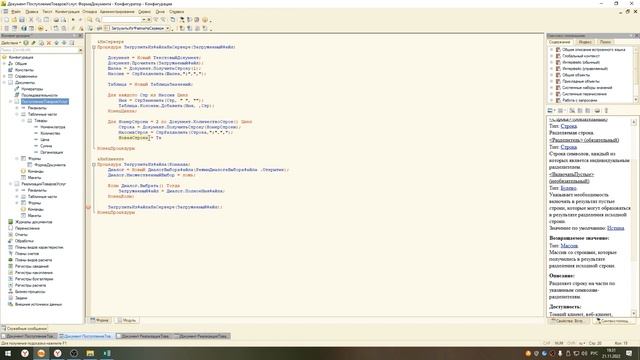
Task: Open the Файл menu
Action: 16,12
